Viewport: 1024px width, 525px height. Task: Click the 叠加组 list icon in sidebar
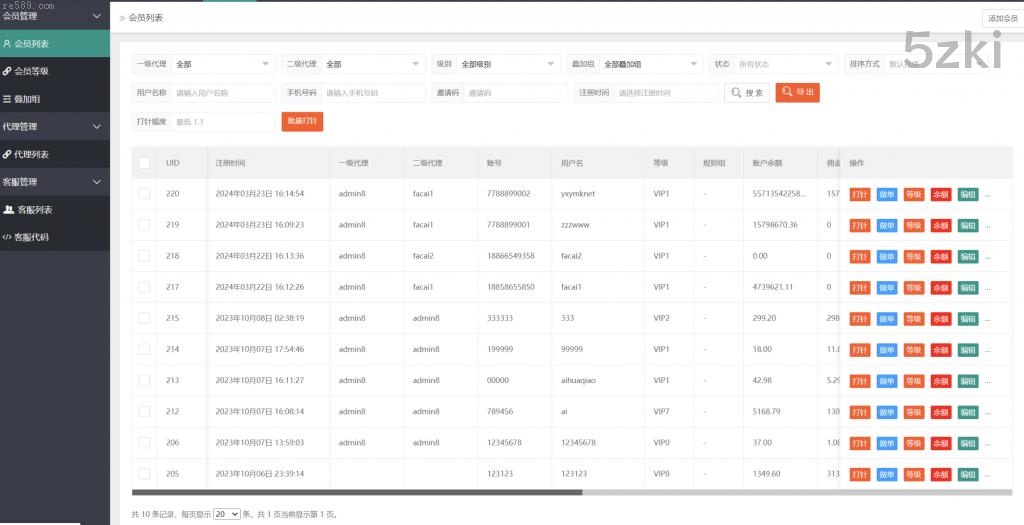point(7,99)
